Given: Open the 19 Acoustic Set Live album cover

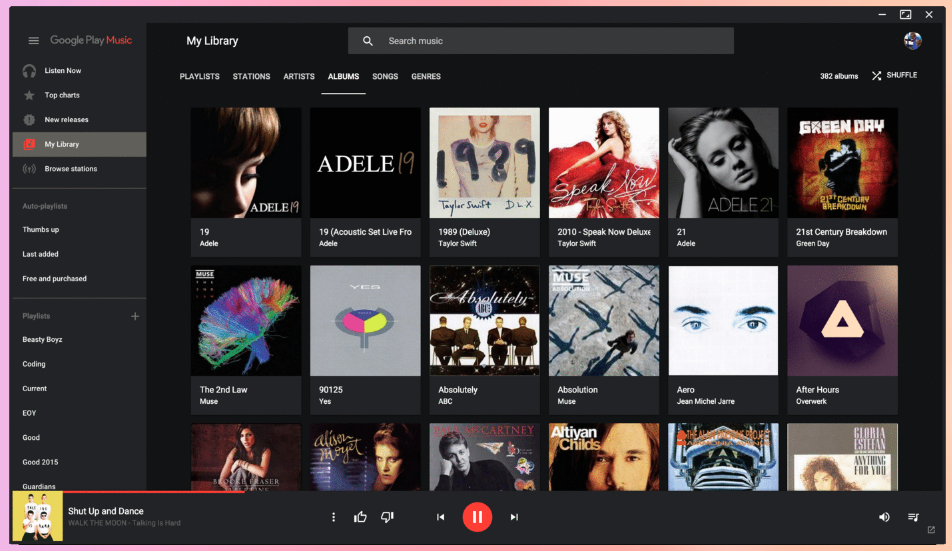Looking at the screenshot, I should click(365, 163).
